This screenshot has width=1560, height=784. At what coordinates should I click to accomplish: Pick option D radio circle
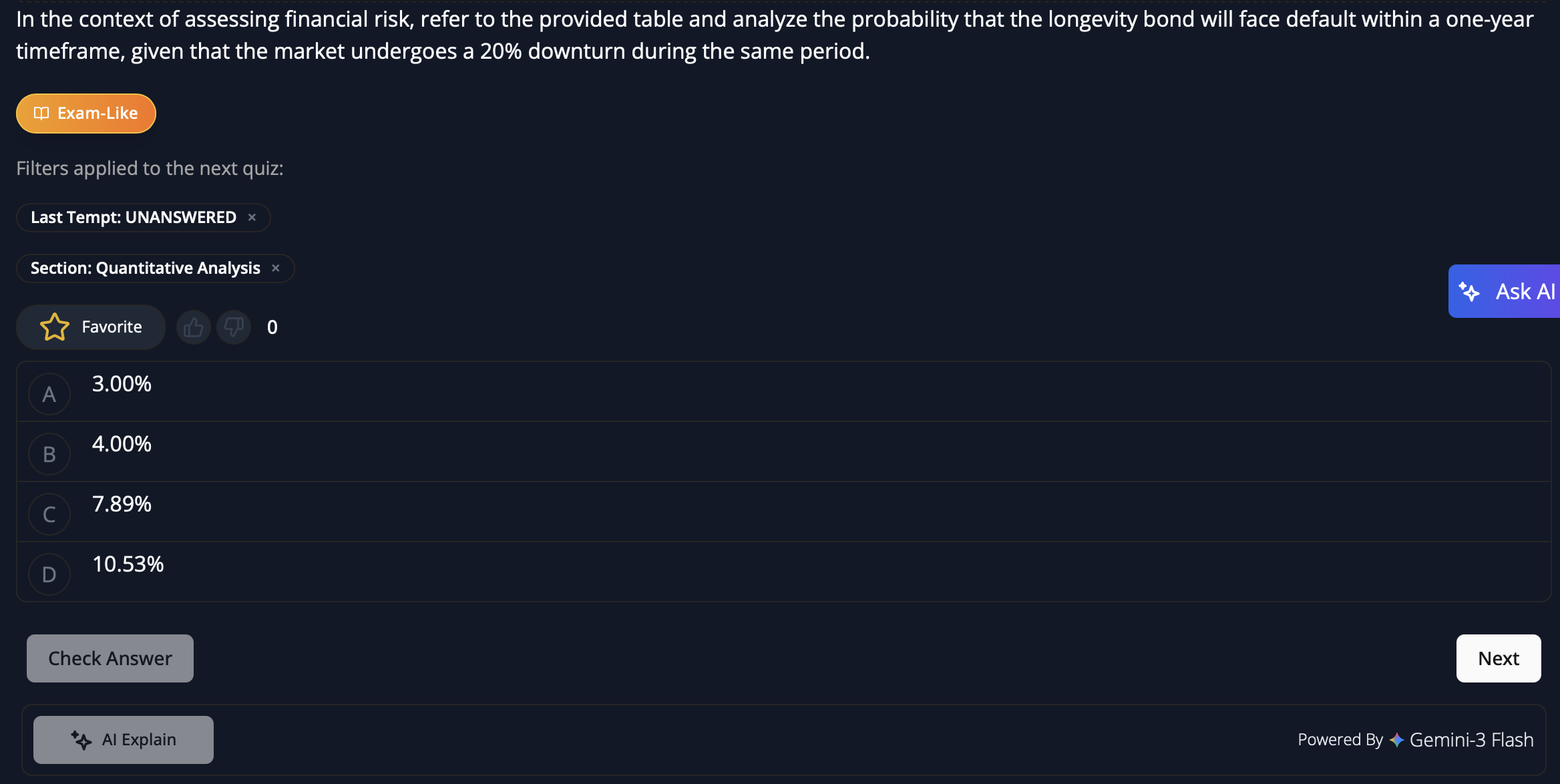click(49, 574)
